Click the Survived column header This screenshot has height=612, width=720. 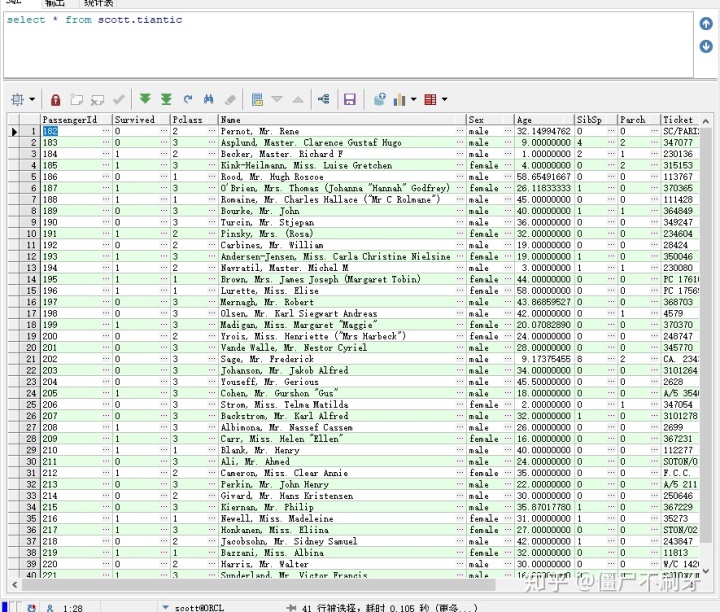tap(141, 120)
